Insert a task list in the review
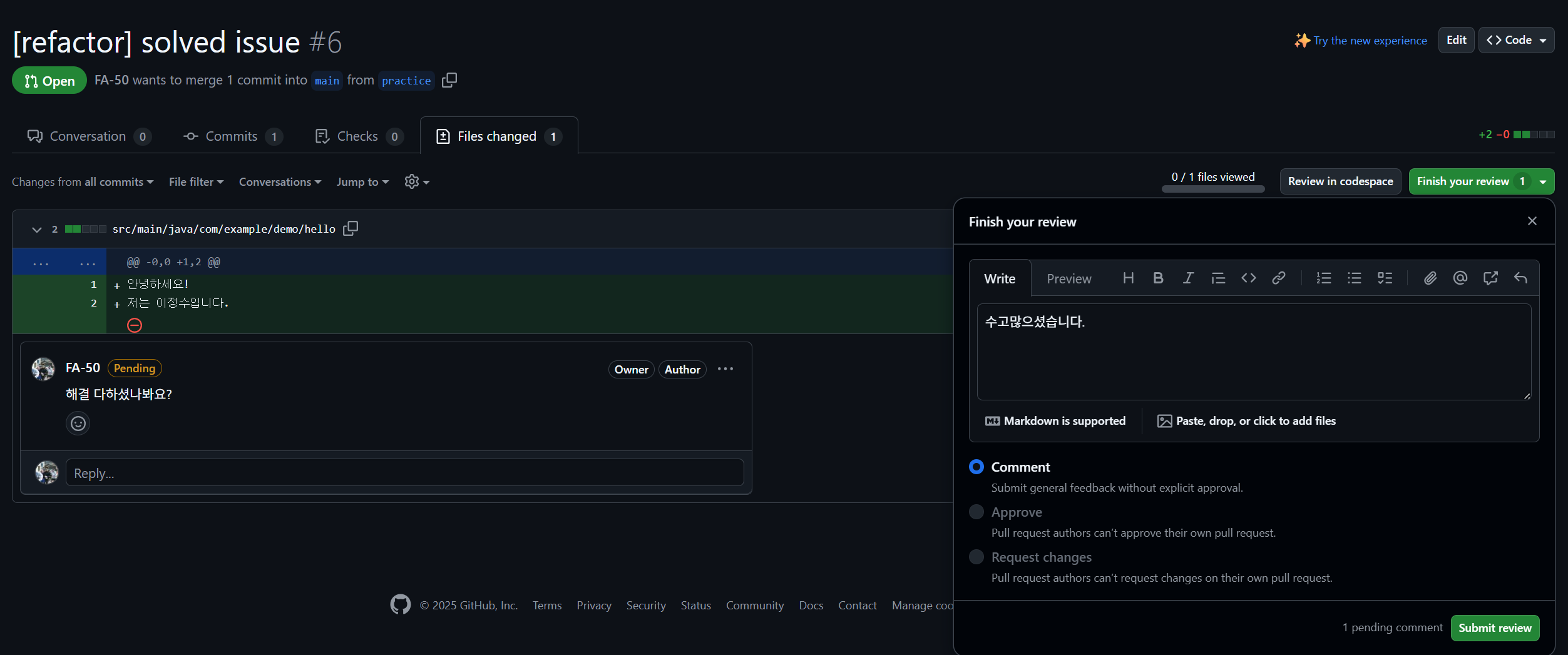 pos(1385,278)
